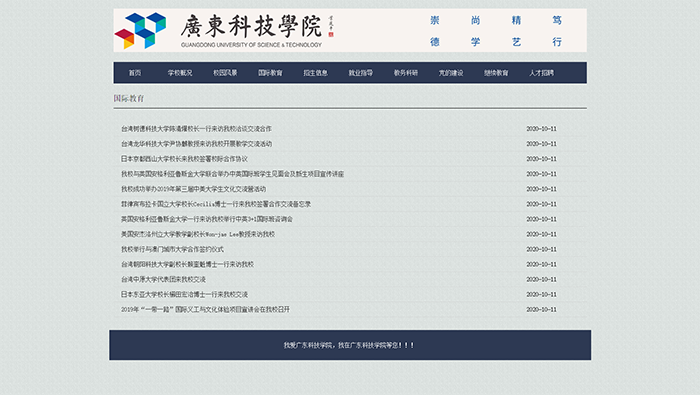The width and height of the screenshot is (700, 395).
Task: Open the 台湾中原大学代表团 article
Action: (163, 279)
